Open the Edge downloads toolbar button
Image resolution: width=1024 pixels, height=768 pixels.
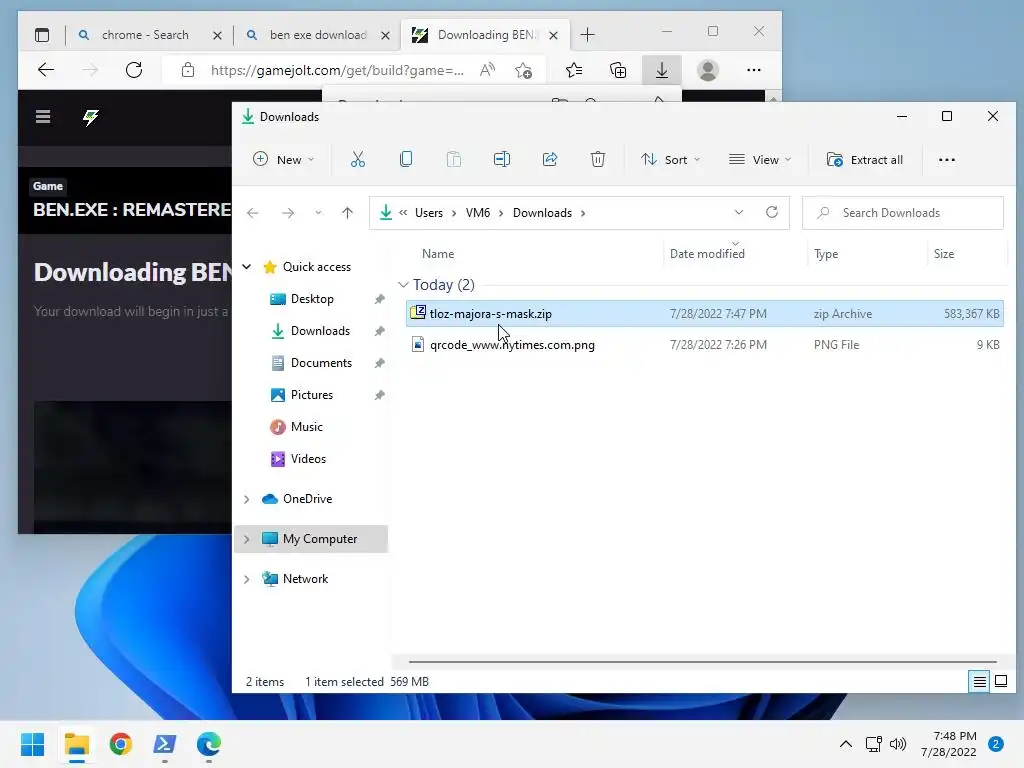pos(662,70)
